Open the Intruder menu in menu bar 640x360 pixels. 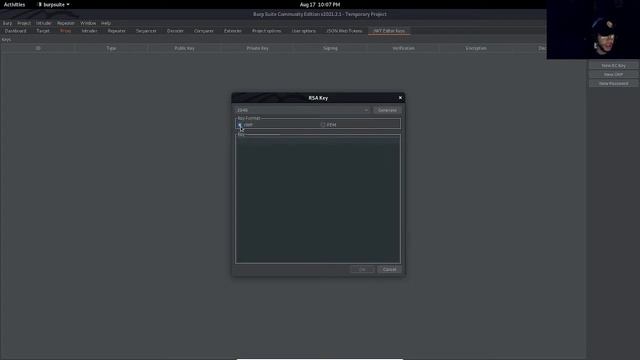[44, 23]
